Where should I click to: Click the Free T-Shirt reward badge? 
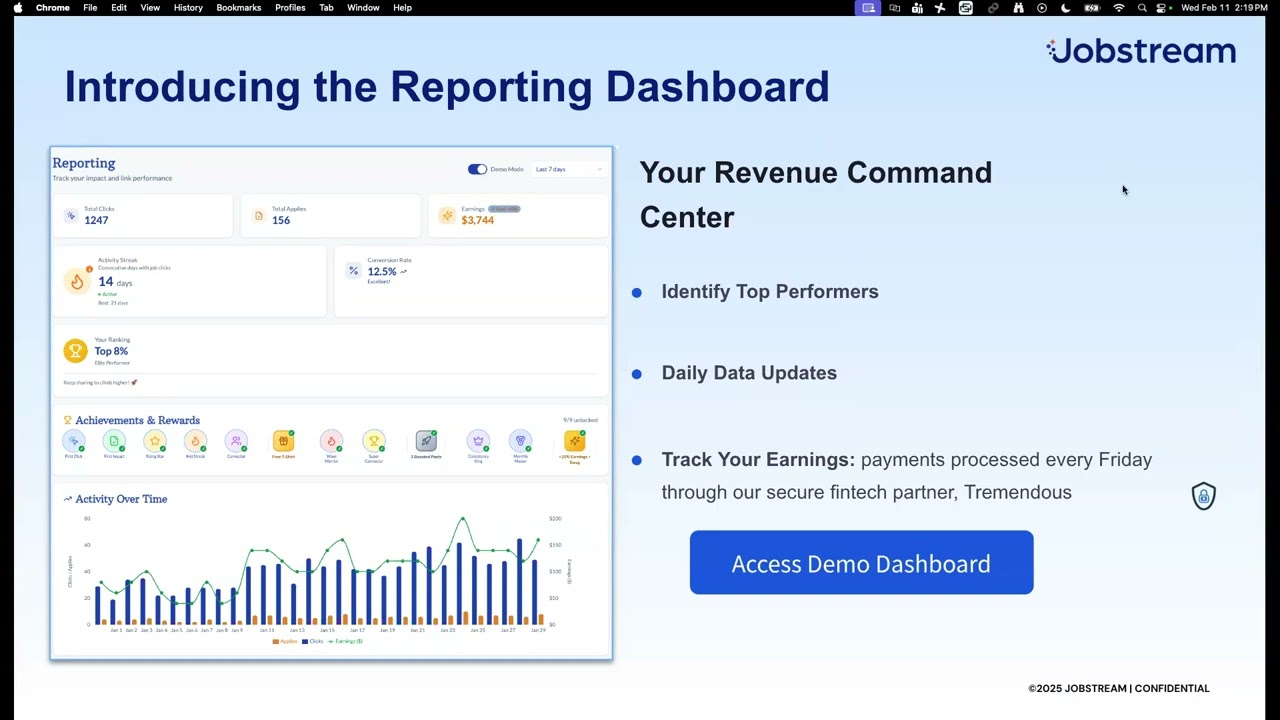284,441
